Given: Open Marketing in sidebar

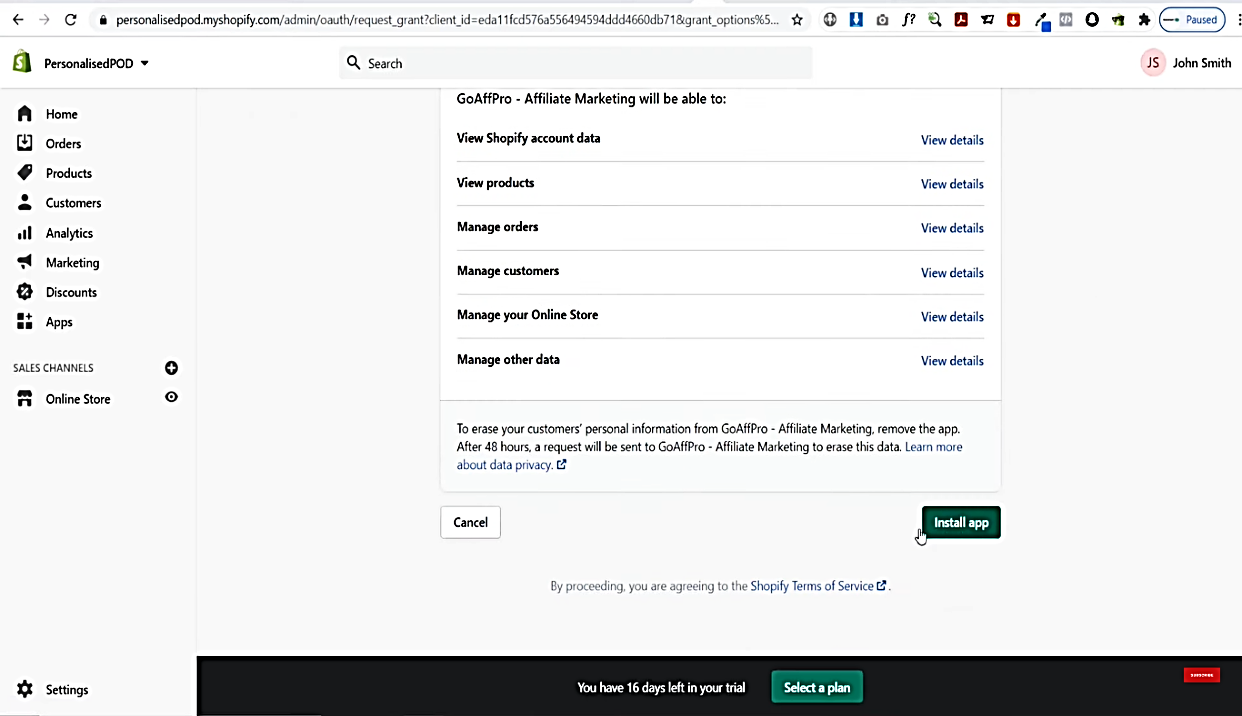Looking at the screenshot, I should click(x=72, y=263).
